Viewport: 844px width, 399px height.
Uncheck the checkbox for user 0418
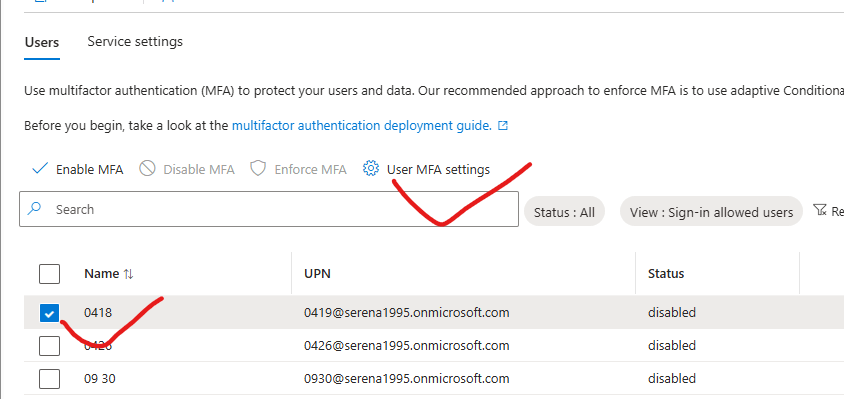click(x=50, y=313)
